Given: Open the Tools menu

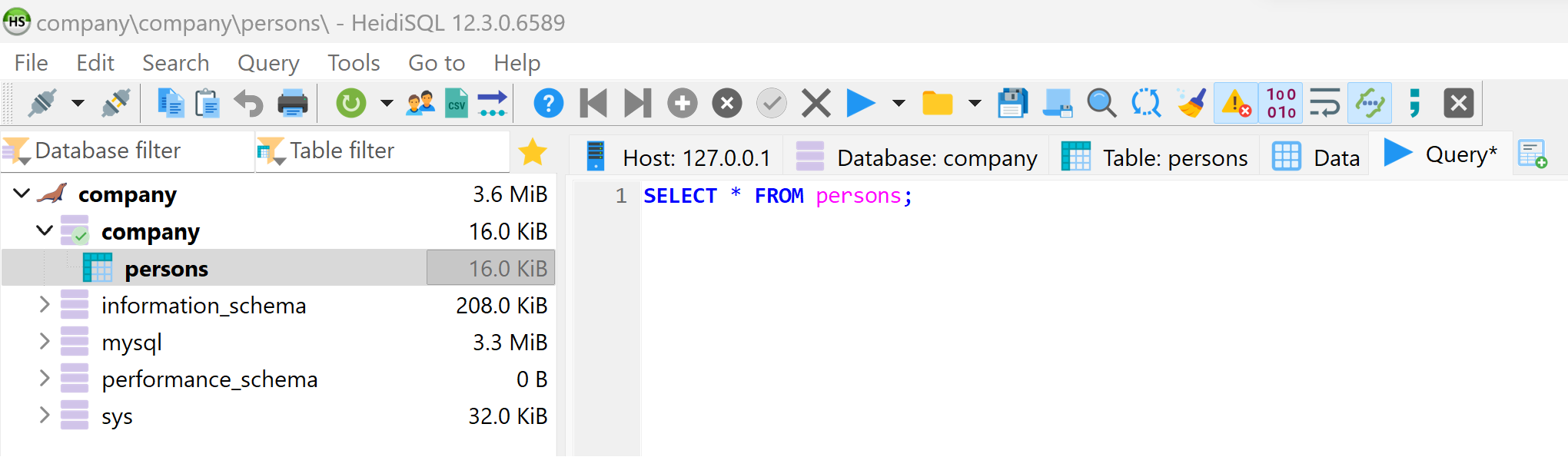Looking at the screenshot, I should pos(354,63).
